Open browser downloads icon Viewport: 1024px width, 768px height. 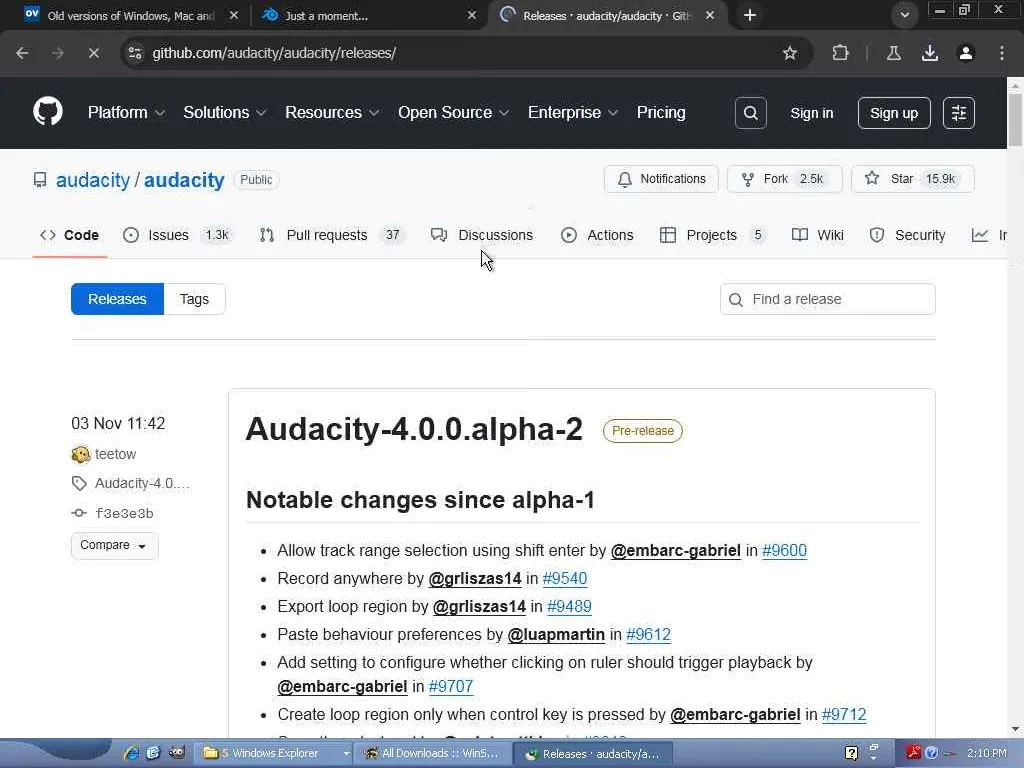[x=930, y=53]
